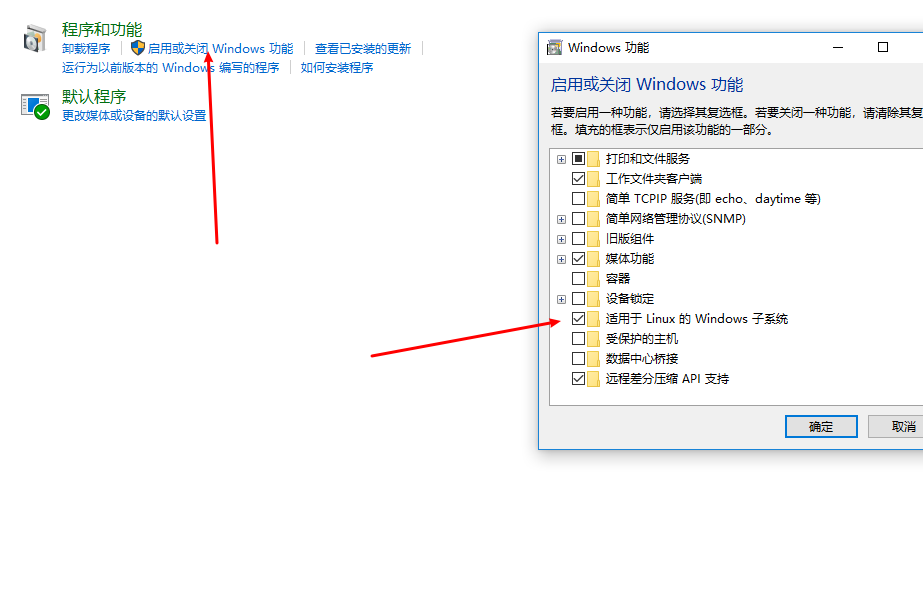Maximize the Windows 功能 dialog
Viewport: 923px width, 594px height.
(x=883, y=47)
